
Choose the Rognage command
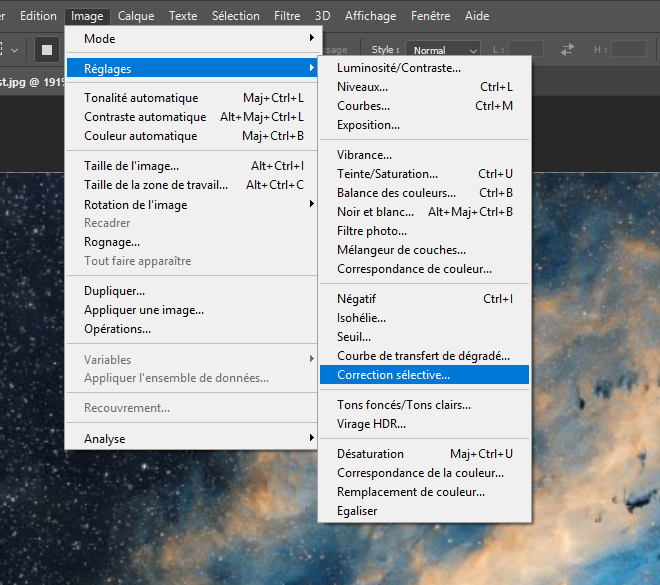click(x=192, y=242)
